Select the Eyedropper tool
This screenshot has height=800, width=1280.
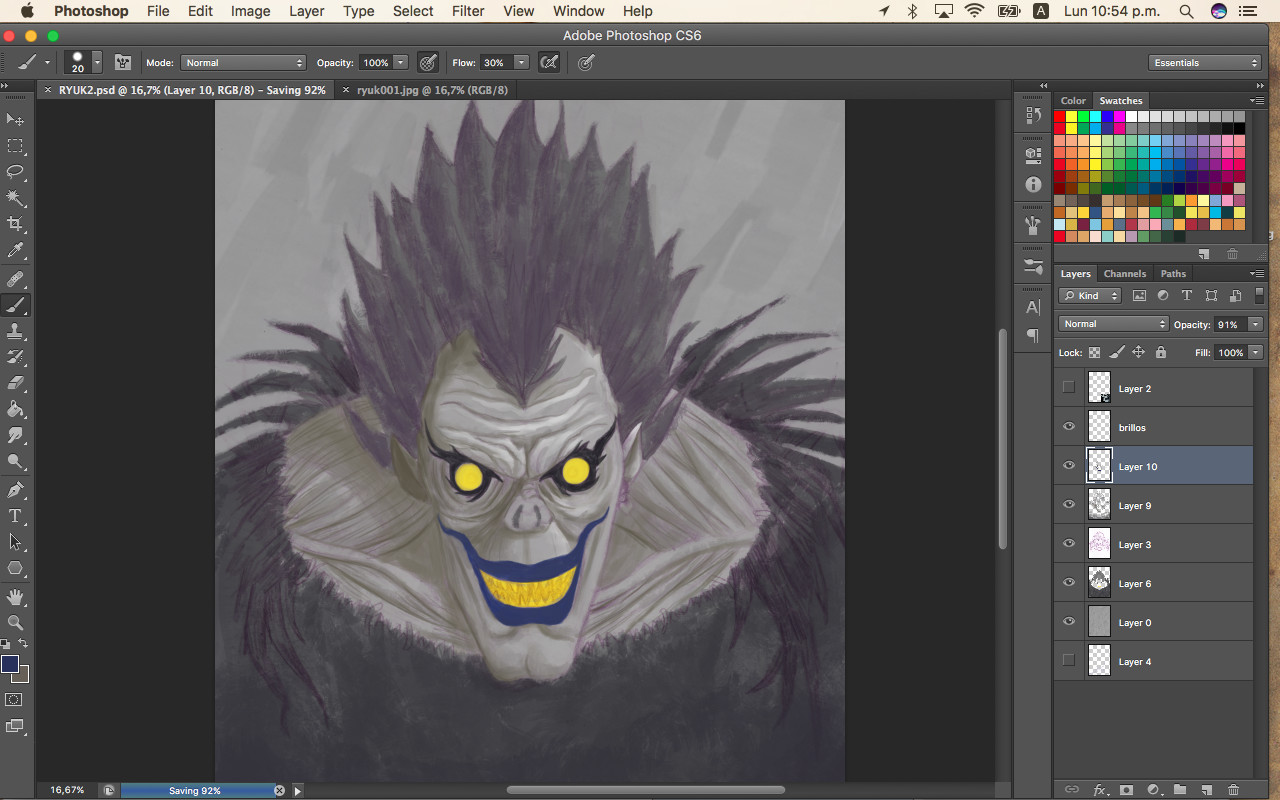click(16, 250)
